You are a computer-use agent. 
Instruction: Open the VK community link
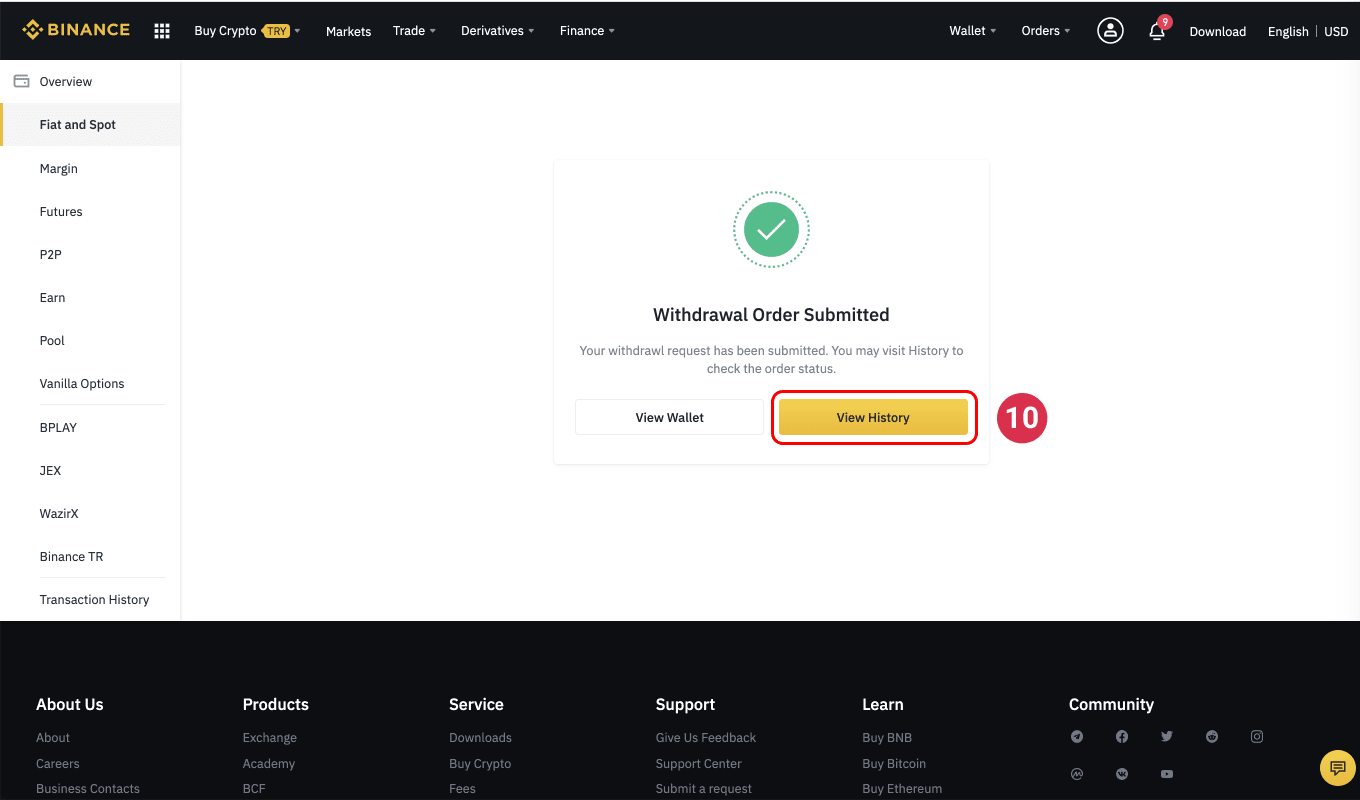(1122, 774)
